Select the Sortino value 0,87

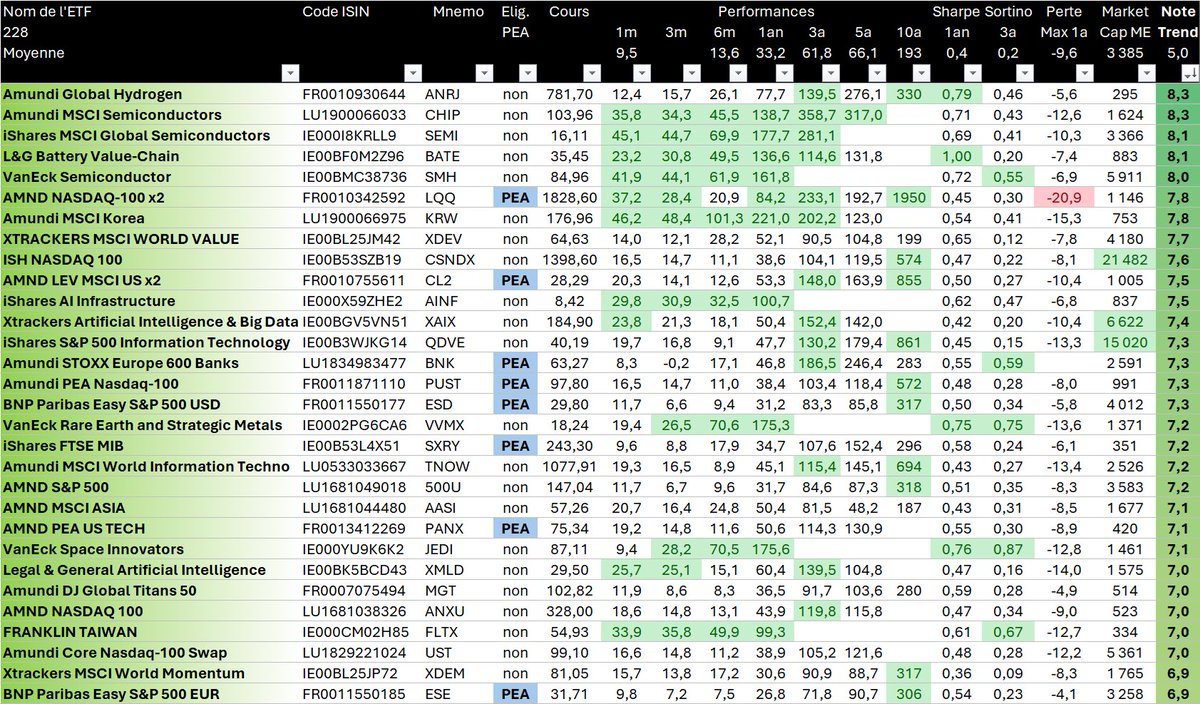point(1007,549)
